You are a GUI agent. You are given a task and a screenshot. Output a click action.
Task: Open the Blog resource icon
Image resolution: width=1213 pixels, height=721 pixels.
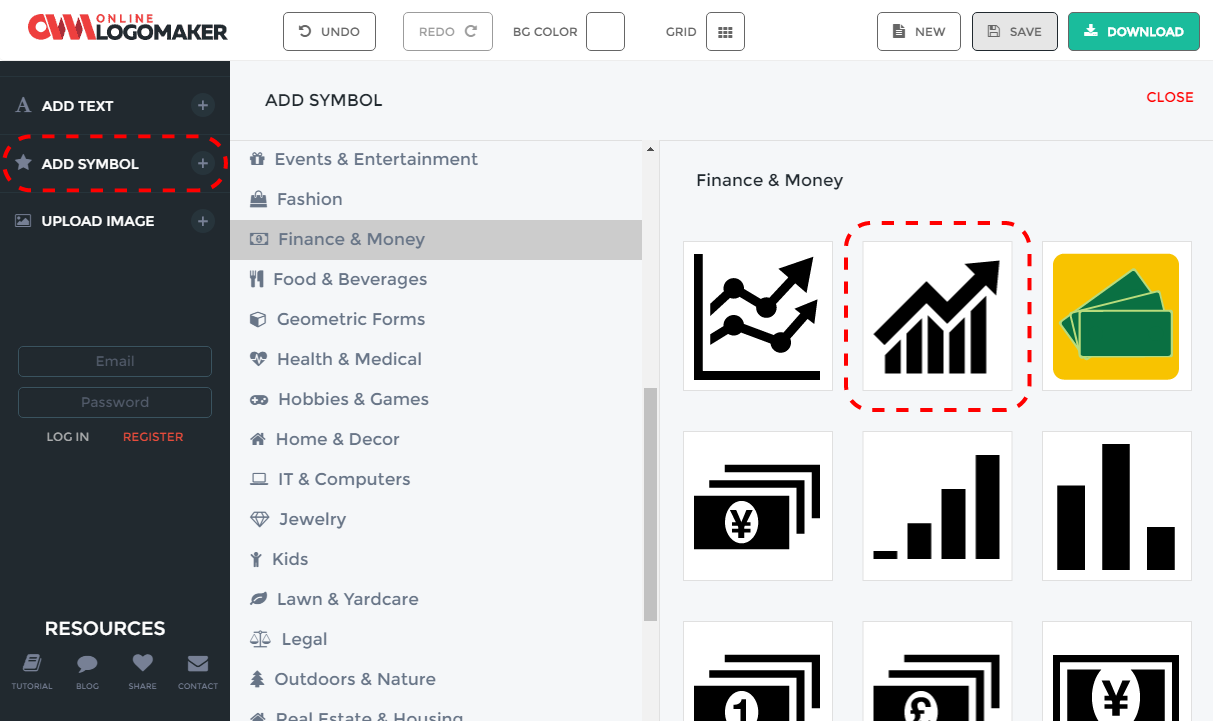click(x=87, y=664)
